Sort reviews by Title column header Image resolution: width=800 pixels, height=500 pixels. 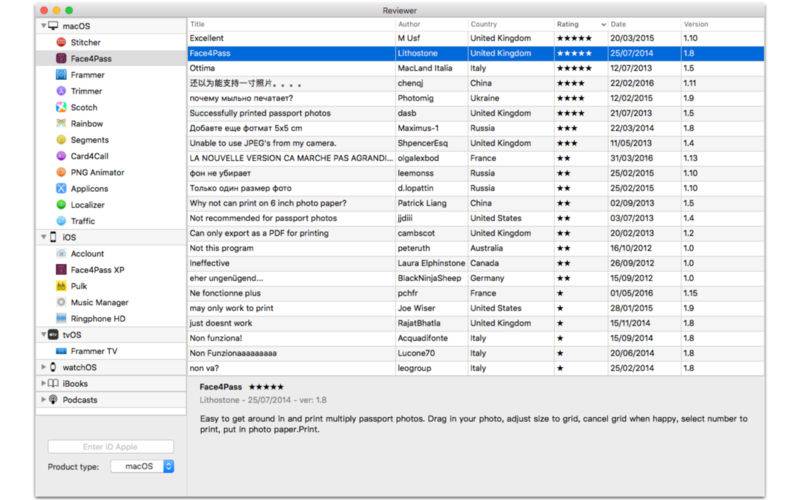197,24
